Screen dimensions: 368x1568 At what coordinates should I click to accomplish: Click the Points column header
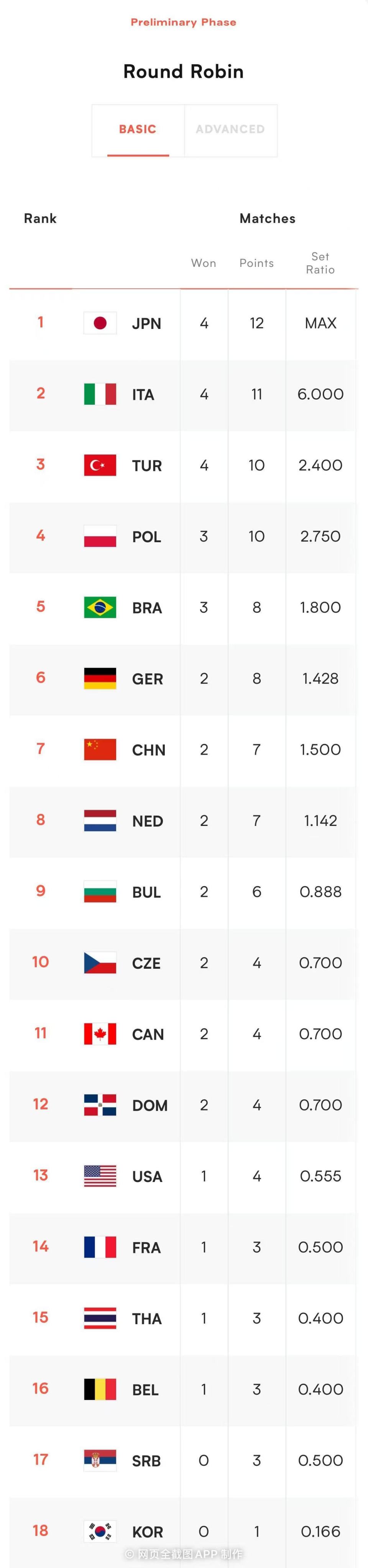[x=256, y=263]
